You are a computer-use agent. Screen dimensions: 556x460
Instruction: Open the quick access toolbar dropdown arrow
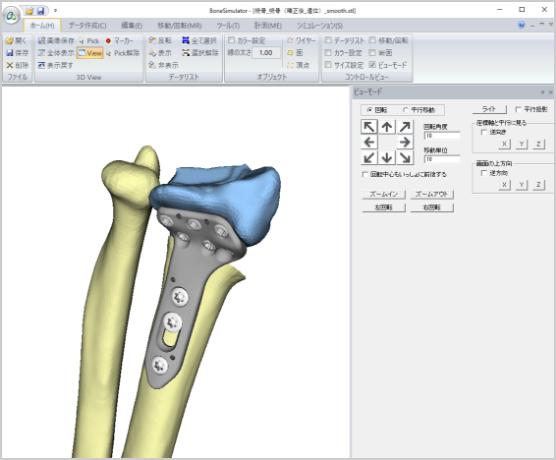tap(55, 11)
